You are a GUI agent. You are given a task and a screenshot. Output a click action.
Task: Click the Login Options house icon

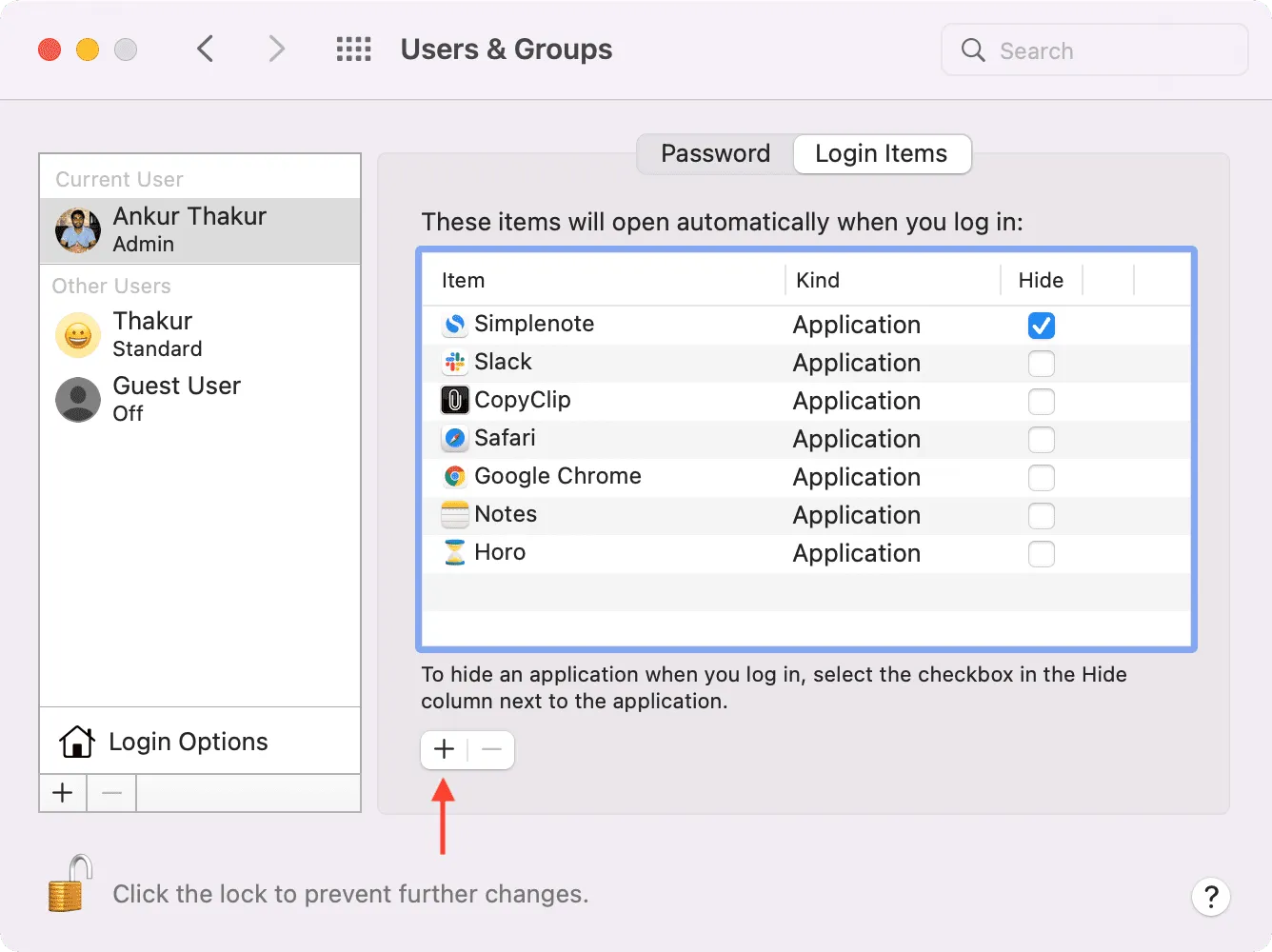[77, 742]
